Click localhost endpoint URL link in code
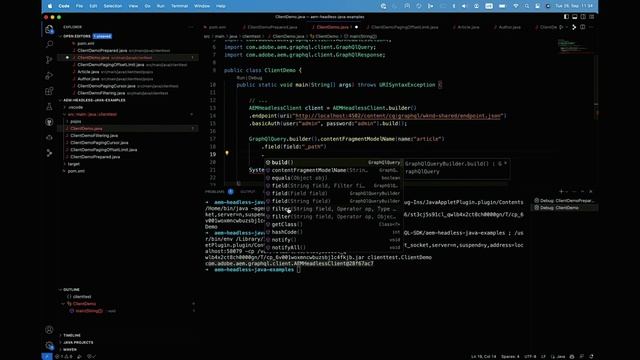 [398, 116]
